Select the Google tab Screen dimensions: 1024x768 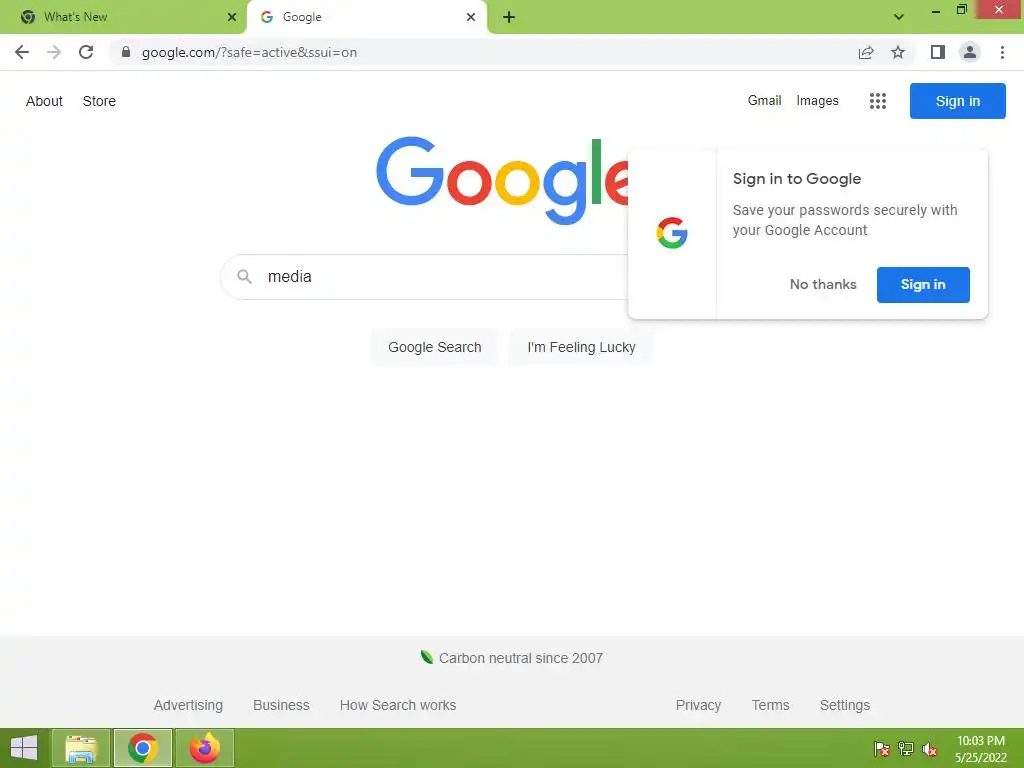pos(366,17)
